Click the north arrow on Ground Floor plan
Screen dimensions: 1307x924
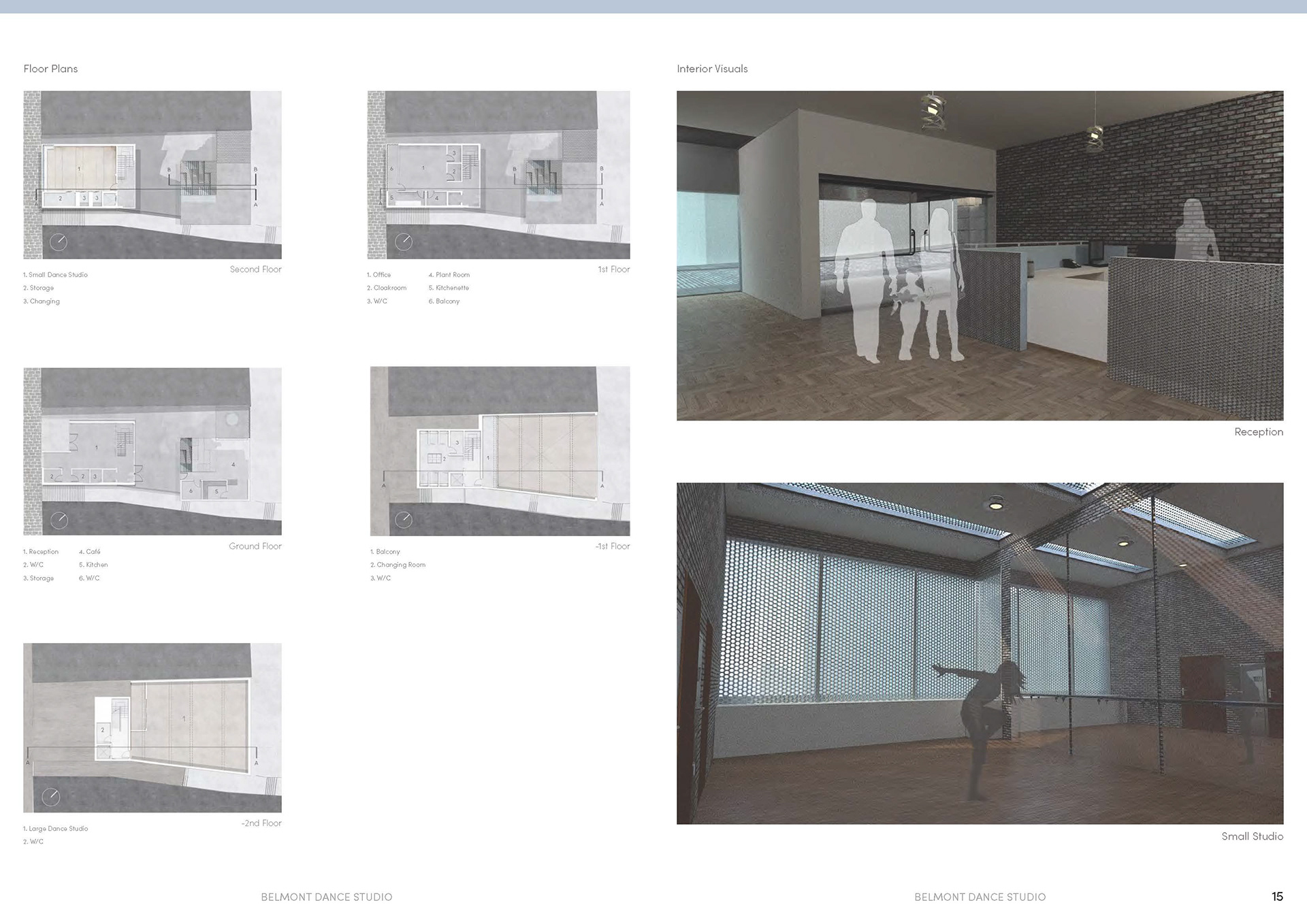59,521
